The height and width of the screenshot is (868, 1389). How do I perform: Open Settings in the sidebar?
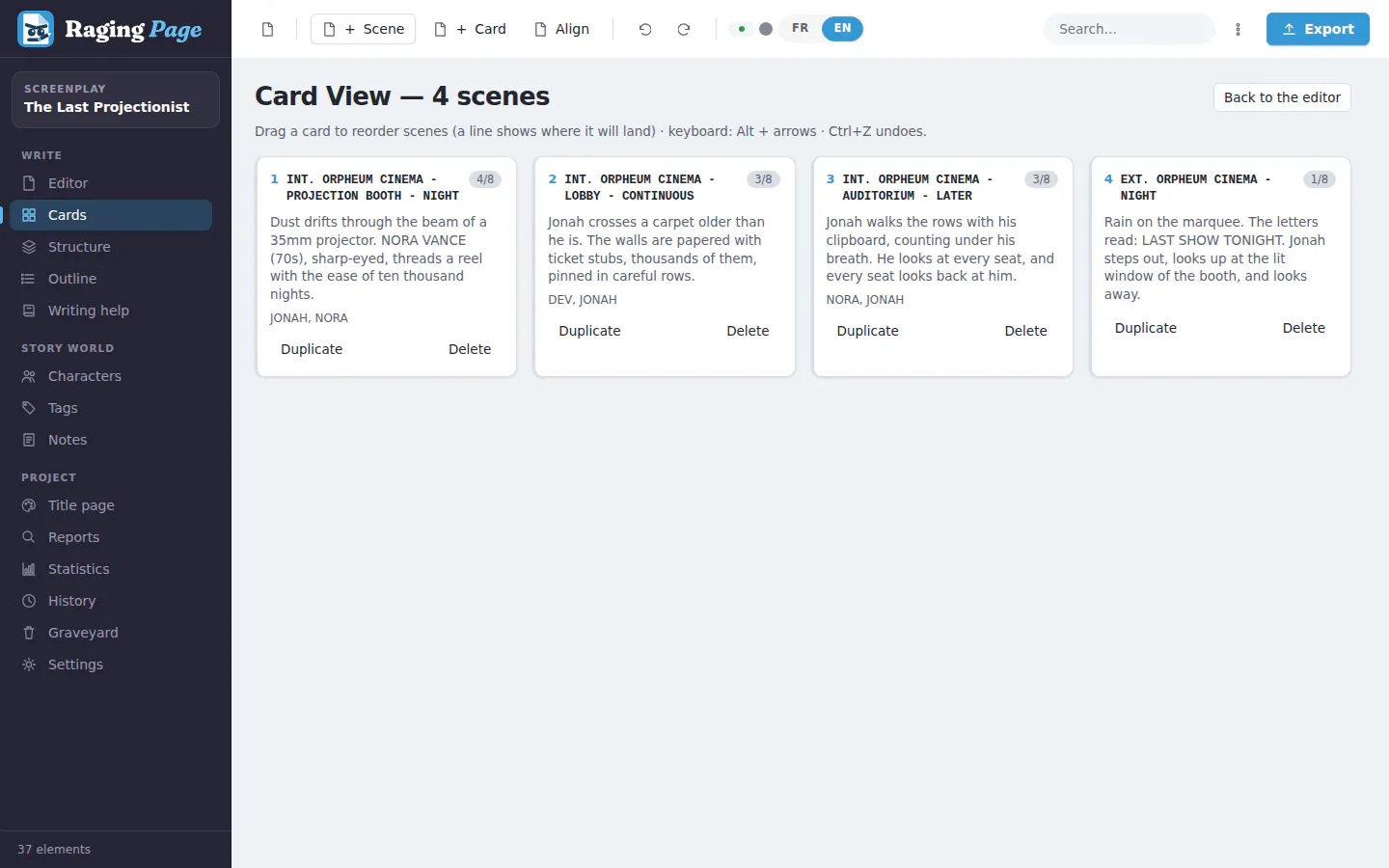tap(111, 665)
